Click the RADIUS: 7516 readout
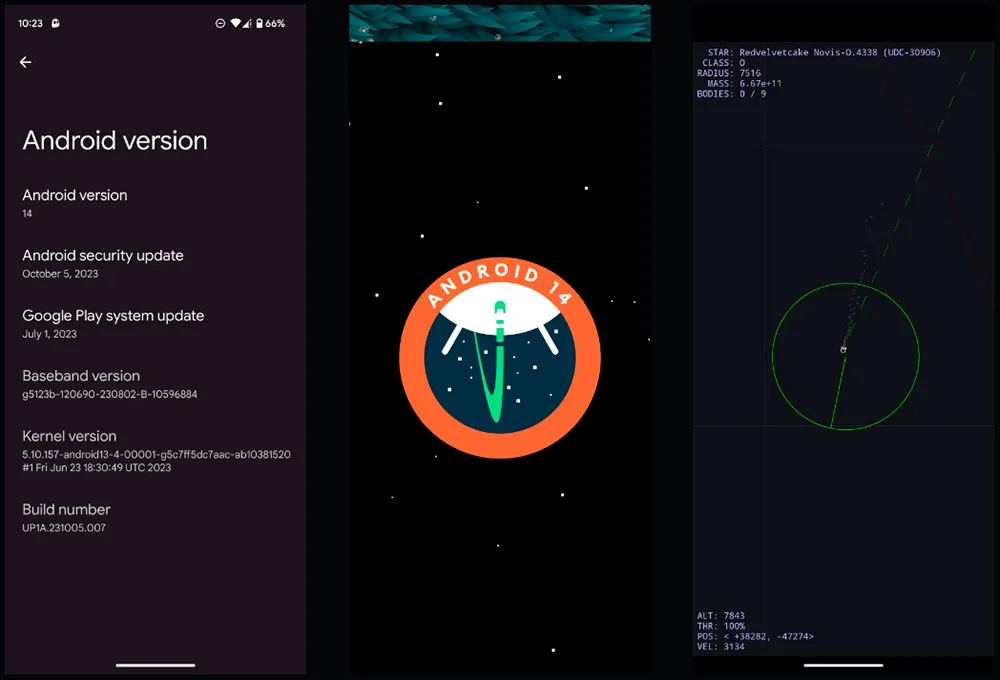 (x=728, y=73)
